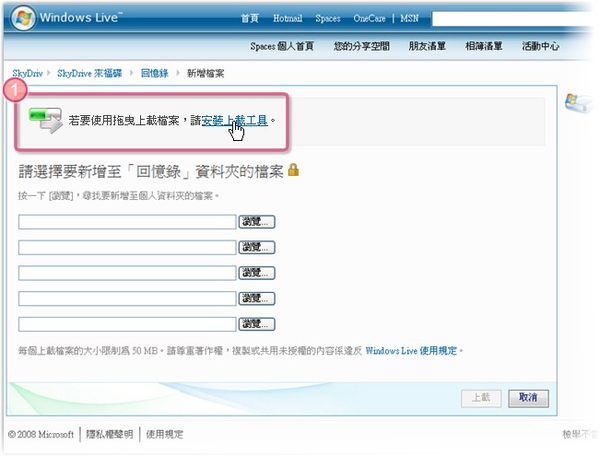Go to 回憶錄 folder breadcrumb
This screenshot has height=456, width=600.
155,73
